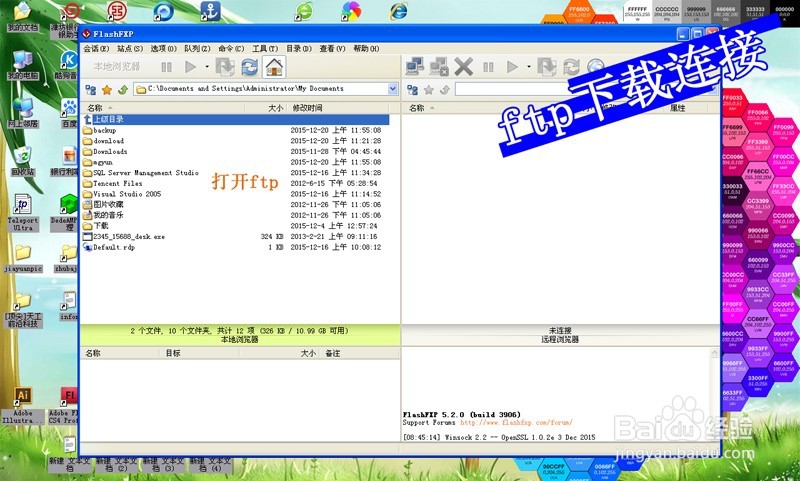Screen dimensions: 800x481
Task: Click remote pane transfer queue icon
Action: point(546,67)
